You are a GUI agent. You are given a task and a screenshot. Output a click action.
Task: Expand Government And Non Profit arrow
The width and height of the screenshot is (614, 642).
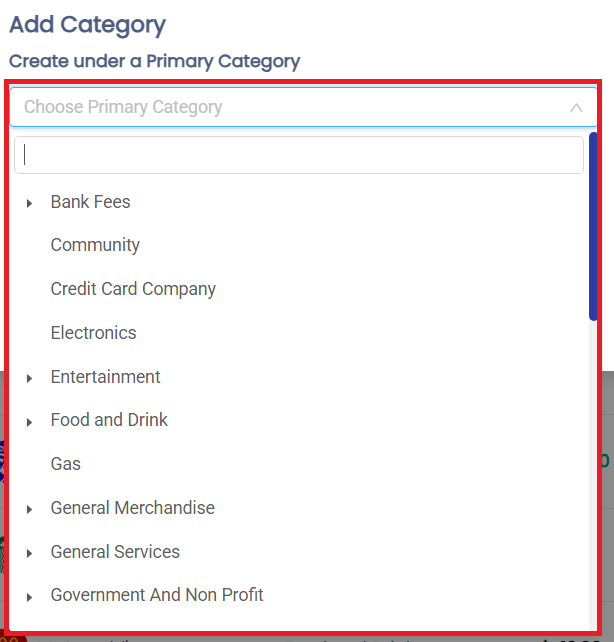(30, 597)
